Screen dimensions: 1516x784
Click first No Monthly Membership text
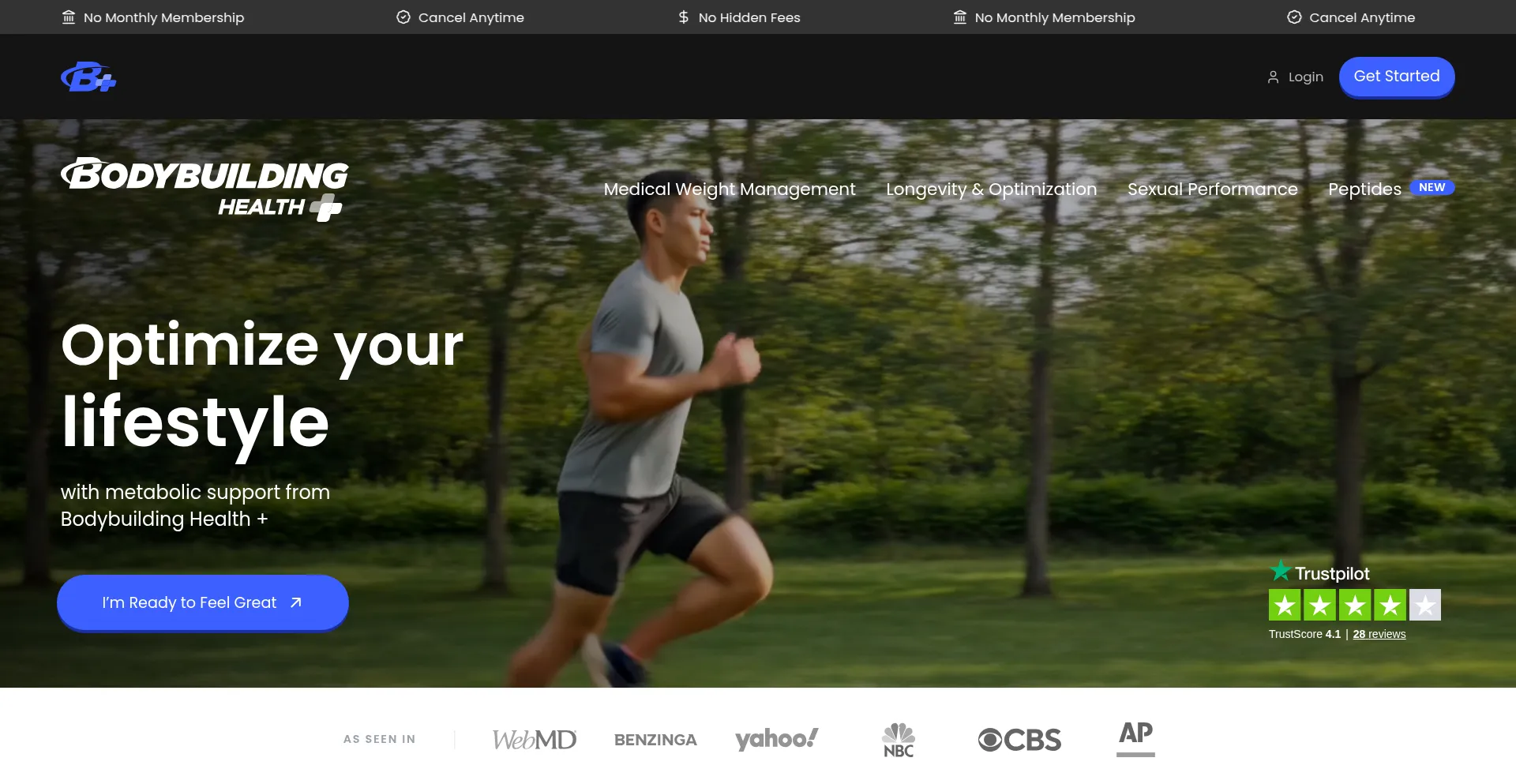tap(164, 17)
